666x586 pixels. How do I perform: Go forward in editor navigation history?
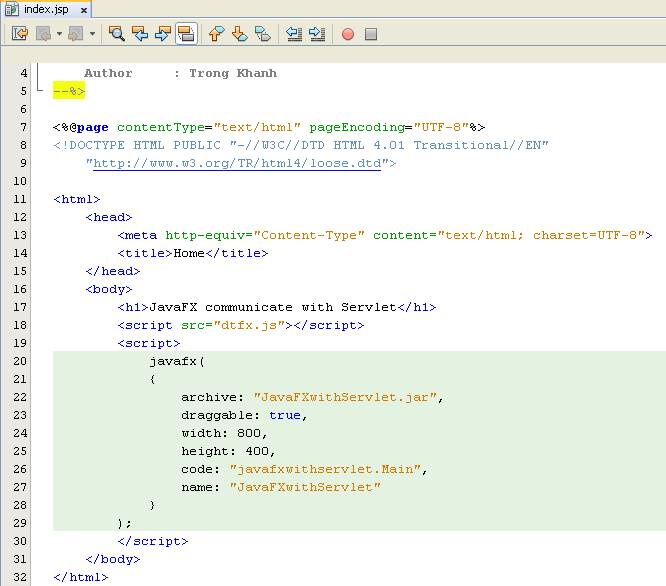76,34
